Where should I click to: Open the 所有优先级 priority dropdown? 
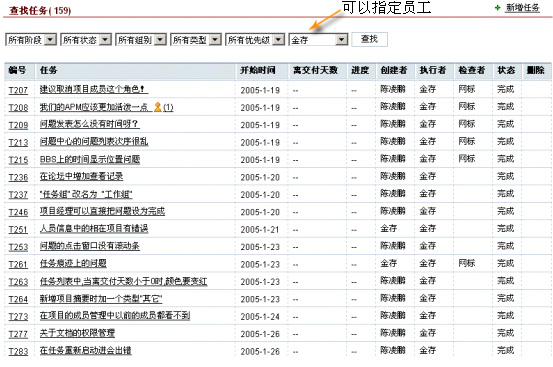(255, 40)
